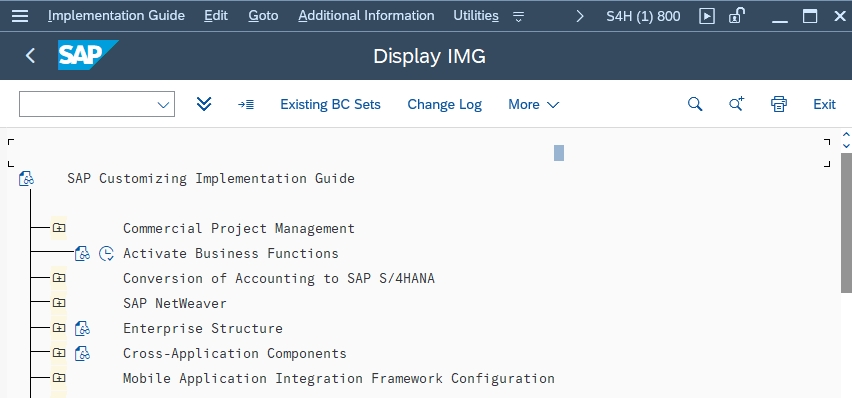The height and width of the screenshot is (398, 852).
Task: Click the Find Next magnifier-plus icon
Action: (x=736, y=104)
